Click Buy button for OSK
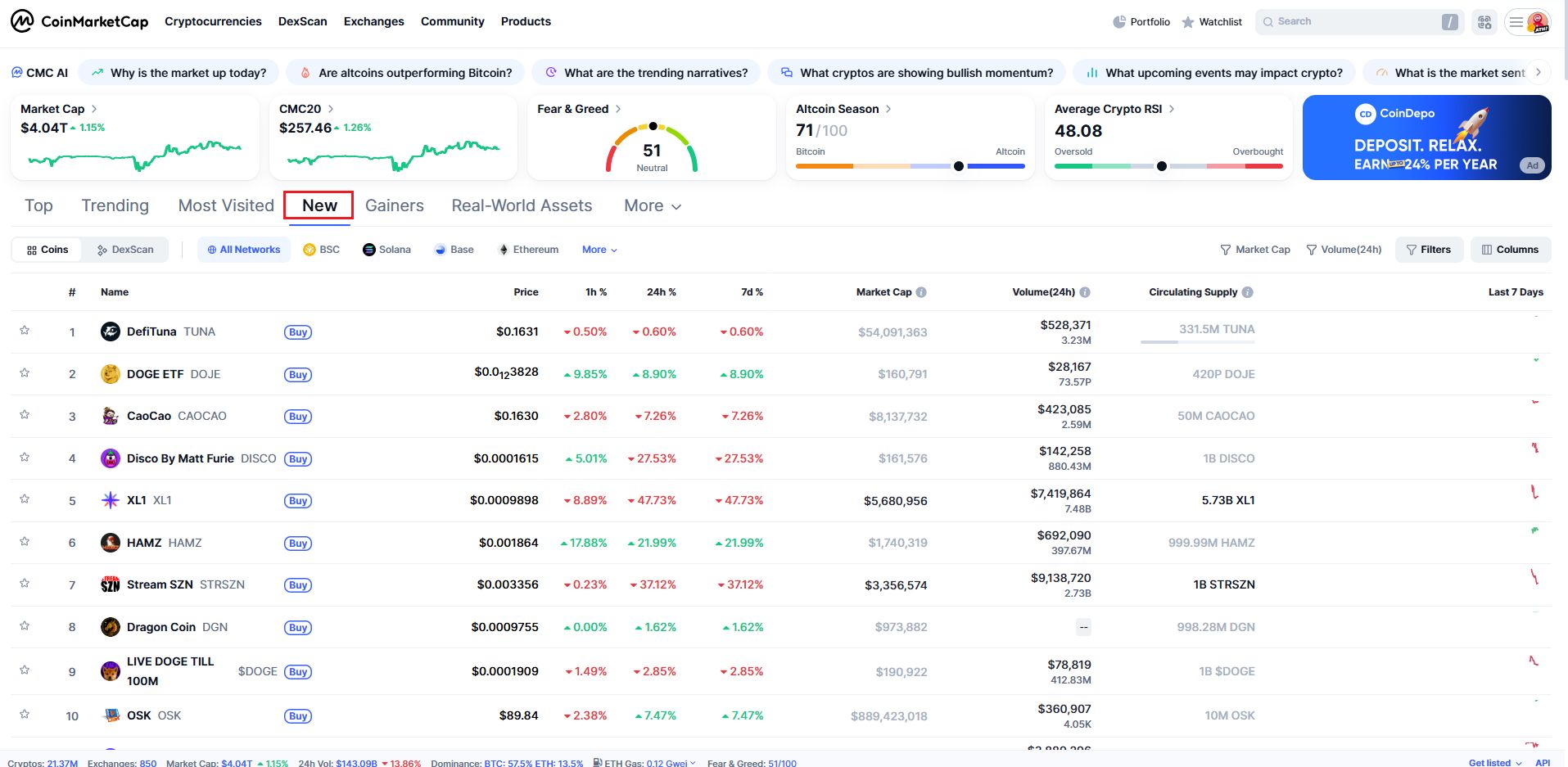The image size is (1568, 767). pyautogui.click(x=298, y=716)
